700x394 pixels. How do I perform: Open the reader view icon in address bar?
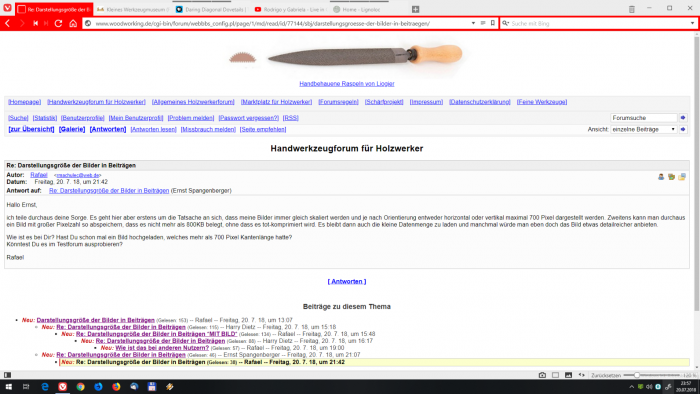[483, 23]
